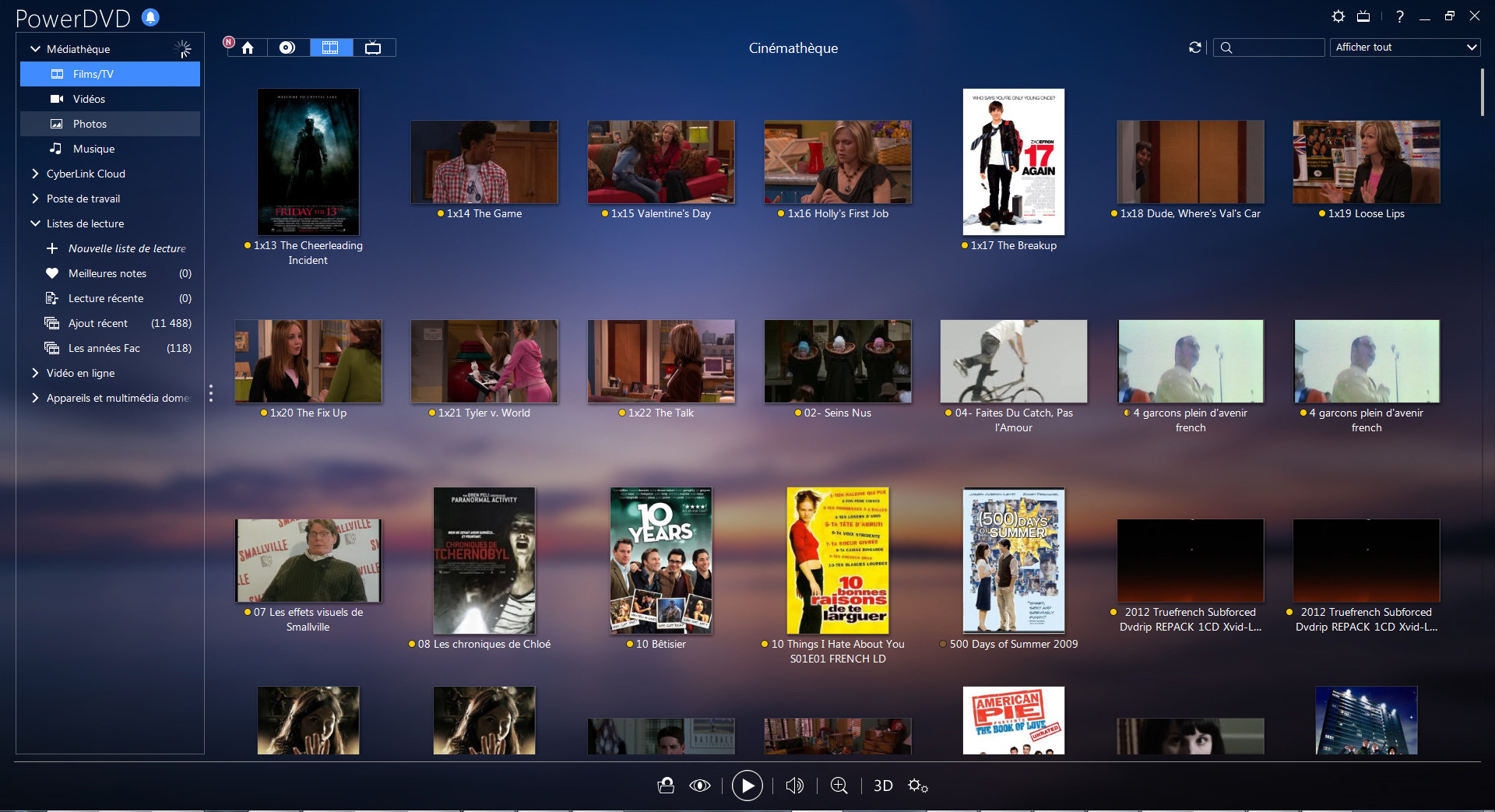
Task: Open Musique in the sidebar
Action: pyautogui.click(x=110, y=149)
